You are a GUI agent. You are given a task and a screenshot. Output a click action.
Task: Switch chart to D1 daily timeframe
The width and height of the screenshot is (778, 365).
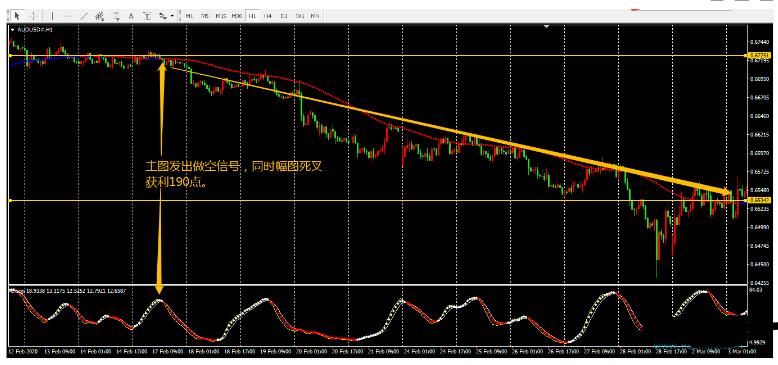click(284, 16)
